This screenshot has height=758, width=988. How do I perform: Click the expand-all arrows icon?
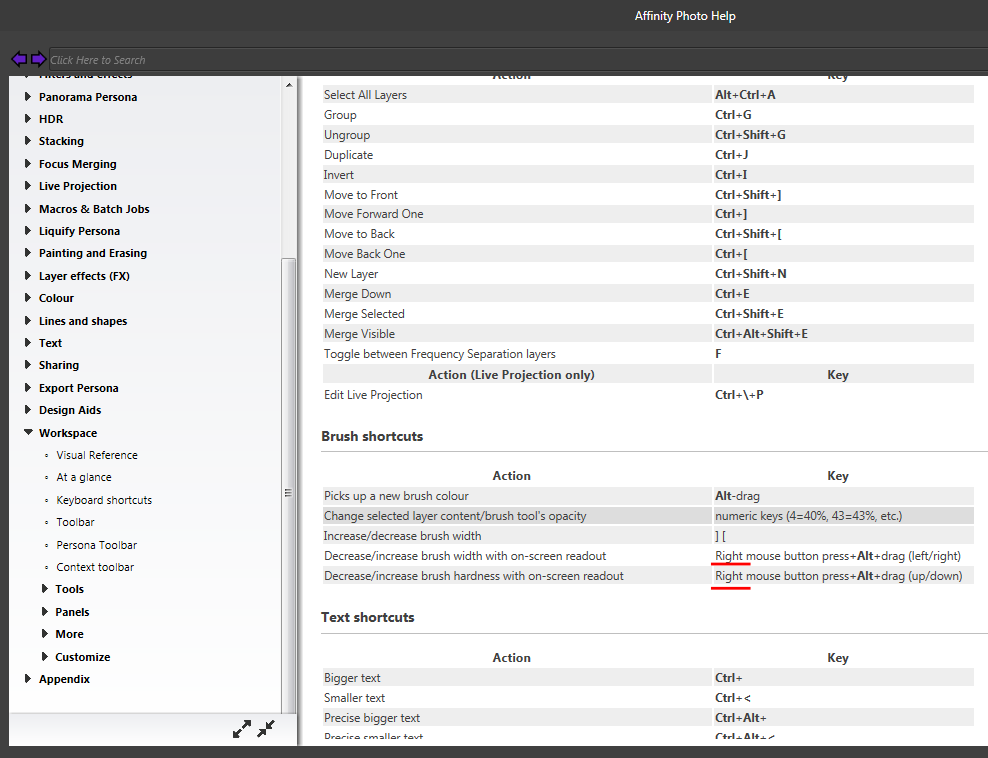[242, 729]
